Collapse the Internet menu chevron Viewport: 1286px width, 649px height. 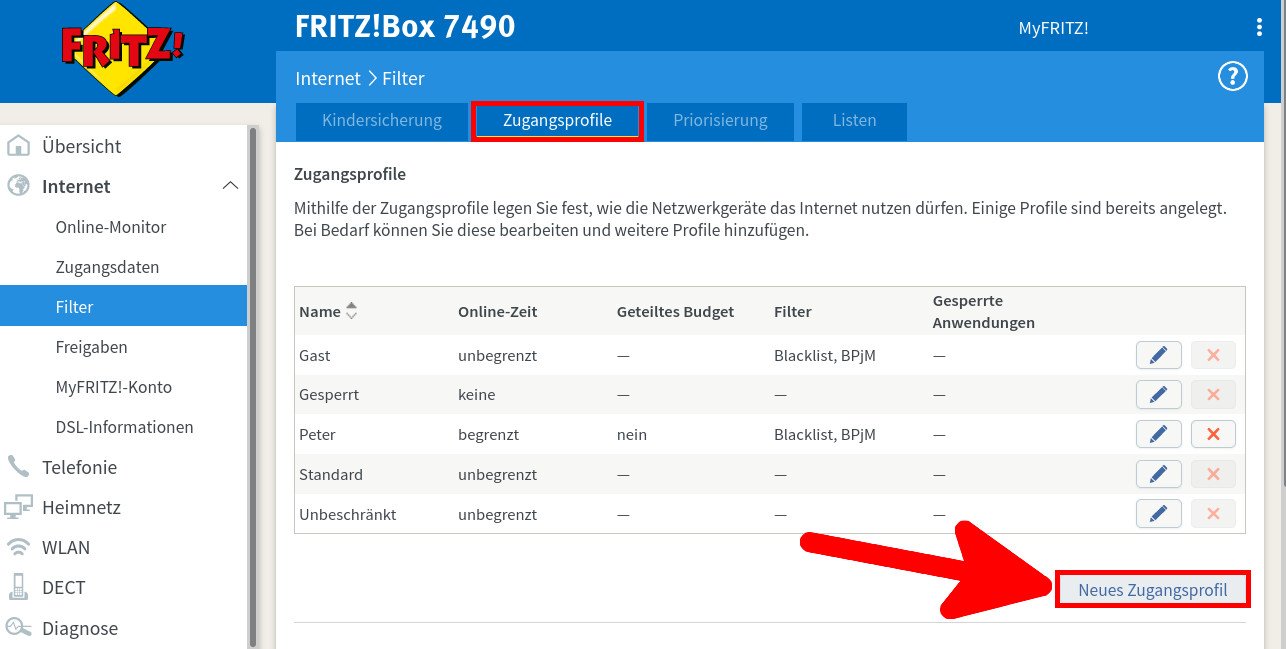230,186
